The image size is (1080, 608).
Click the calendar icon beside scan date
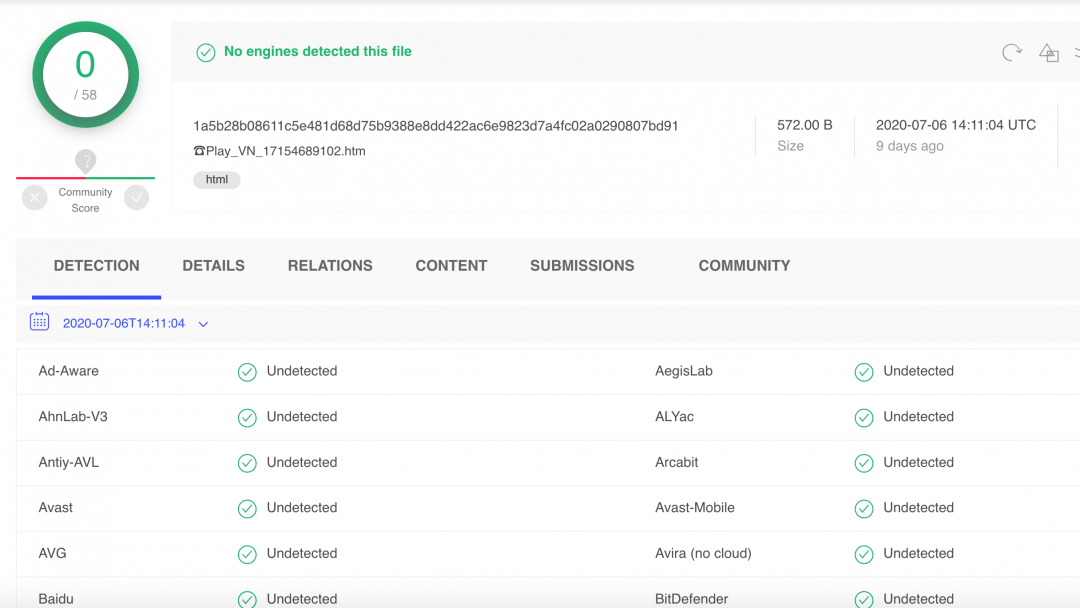click(x=39, y=322)
